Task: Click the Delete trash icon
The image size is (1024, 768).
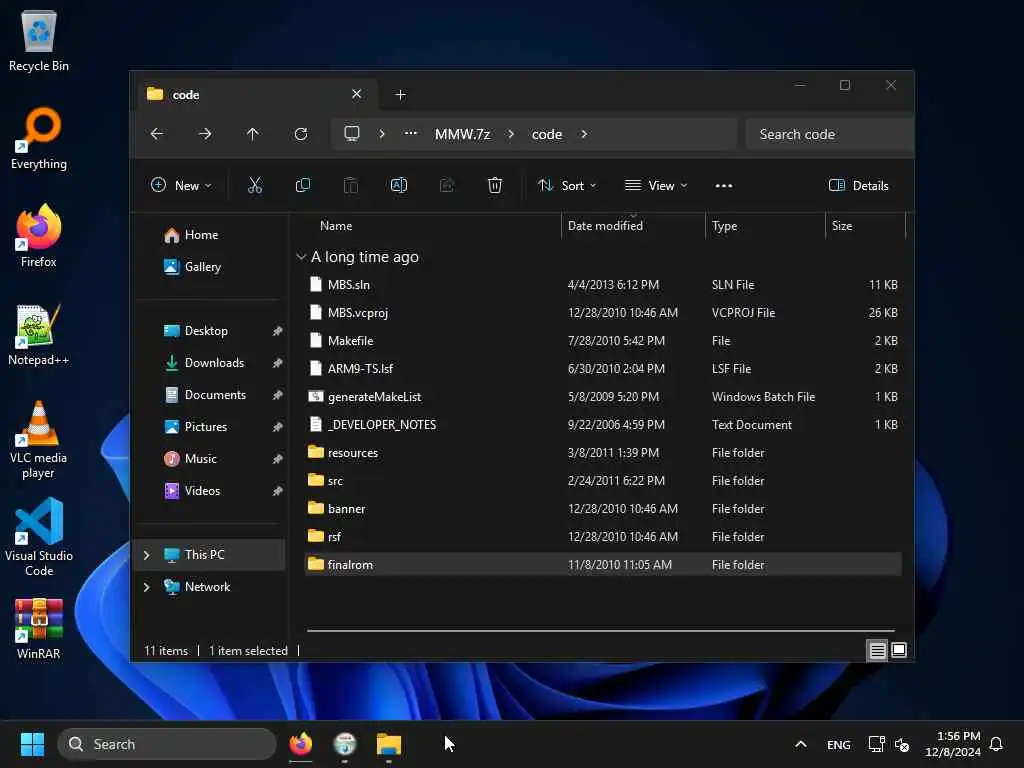Action: [494, 185]
